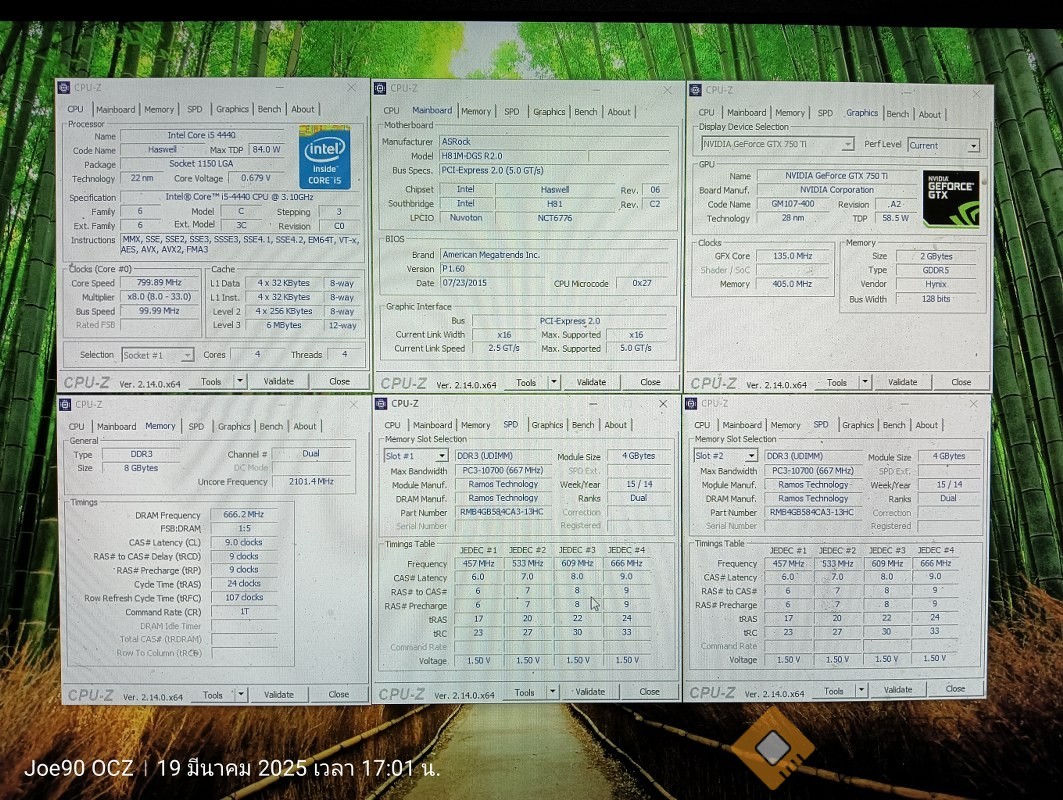This screenshot has height=800, width=1063.
Task: Open the Slot #1 memory slot dropdown
Action: tap(441, 456)
